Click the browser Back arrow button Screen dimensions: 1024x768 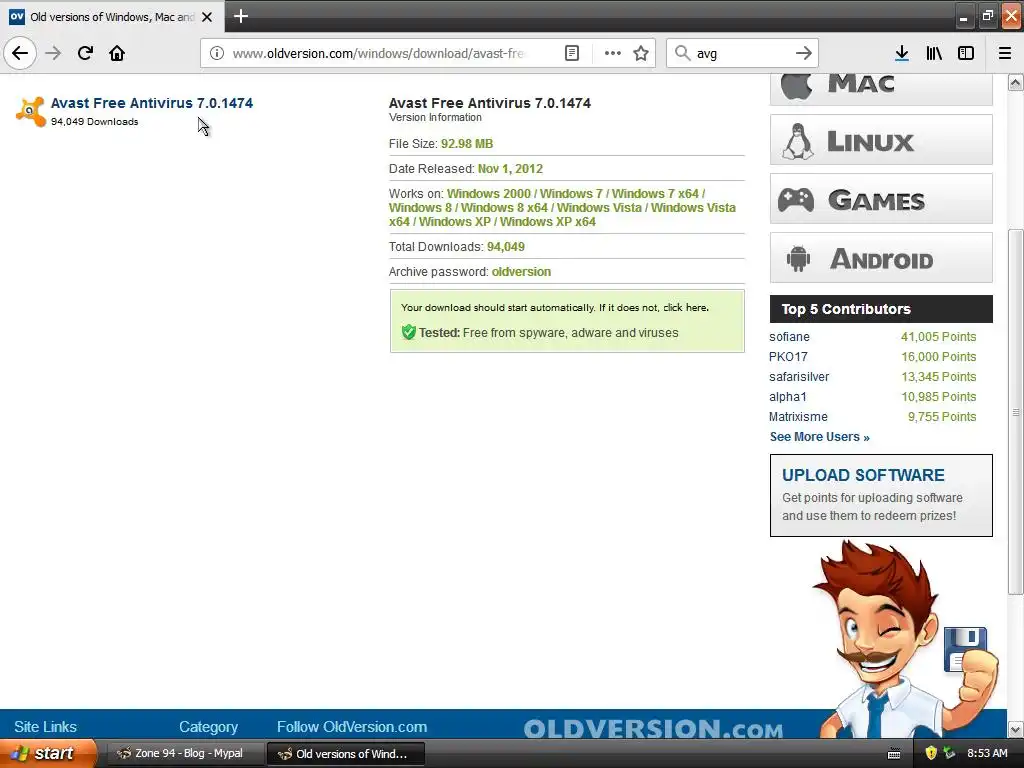[x=20, y=53]
